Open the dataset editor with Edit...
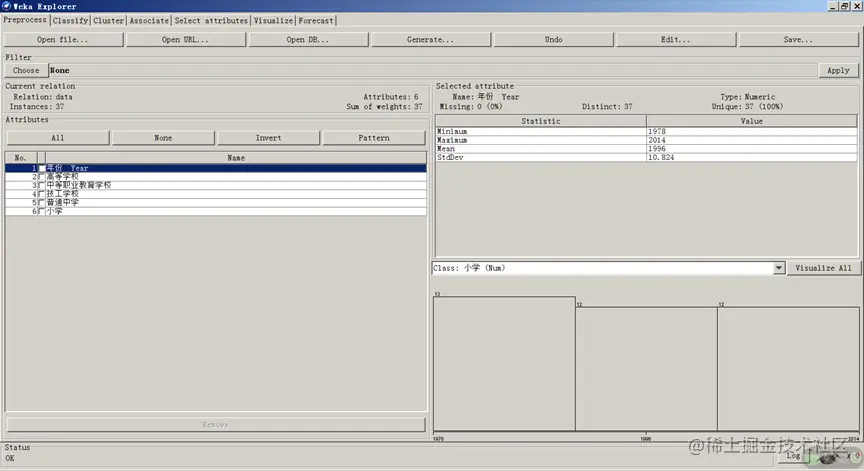Screen dimensions: 864x471 pos(676,40)
